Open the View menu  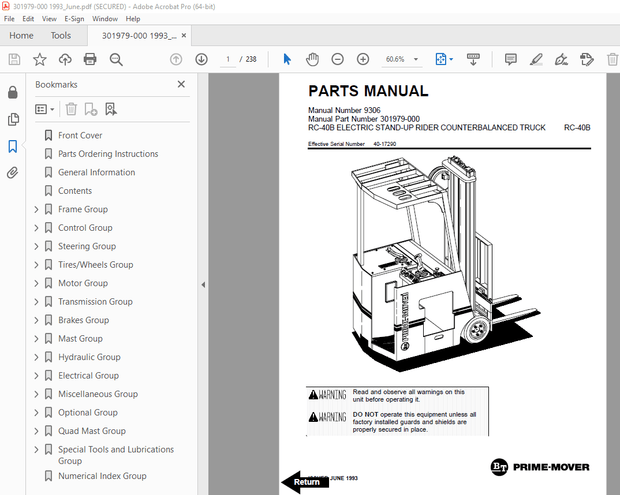click(49, 19)
